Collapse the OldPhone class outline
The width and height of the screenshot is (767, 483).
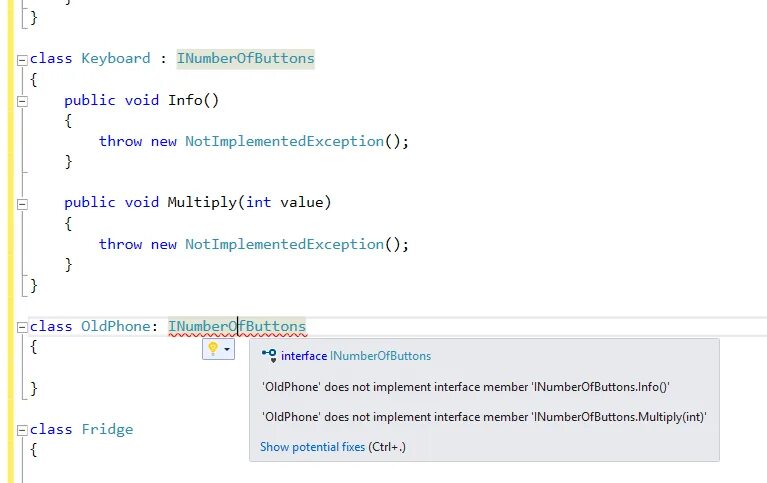[x=22, y=327]
